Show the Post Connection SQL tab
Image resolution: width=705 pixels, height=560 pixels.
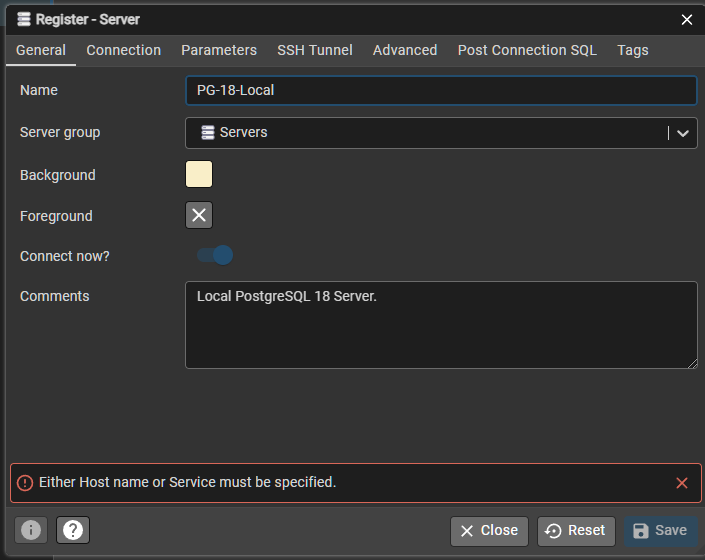click(x=527, y=50)
